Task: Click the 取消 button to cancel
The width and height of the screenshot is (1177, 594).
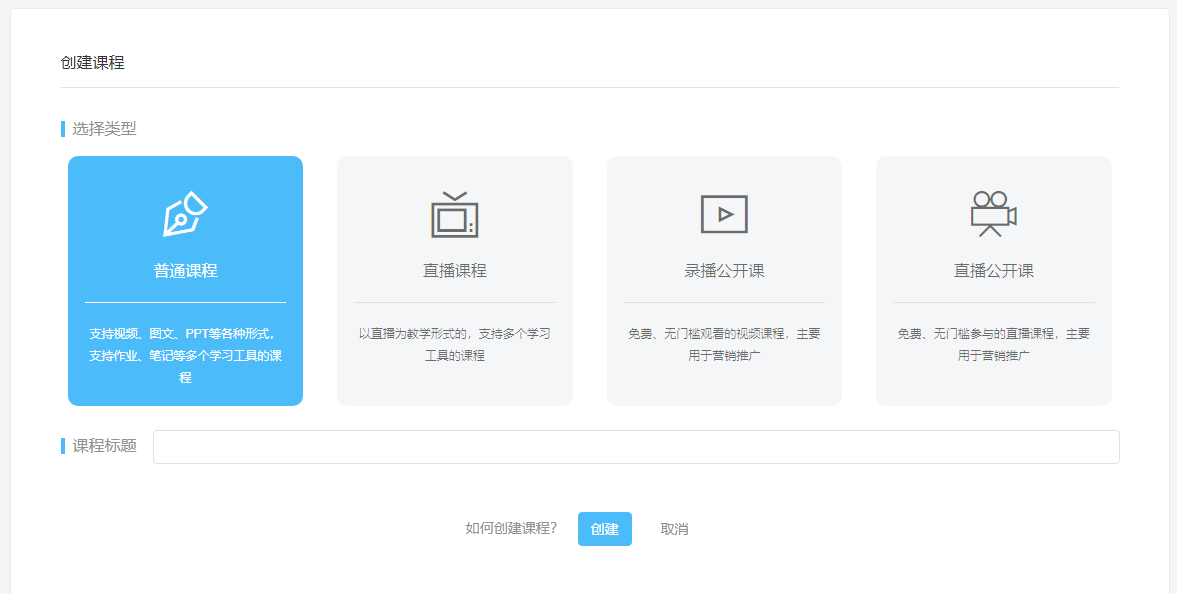Action: click(674, 529)
